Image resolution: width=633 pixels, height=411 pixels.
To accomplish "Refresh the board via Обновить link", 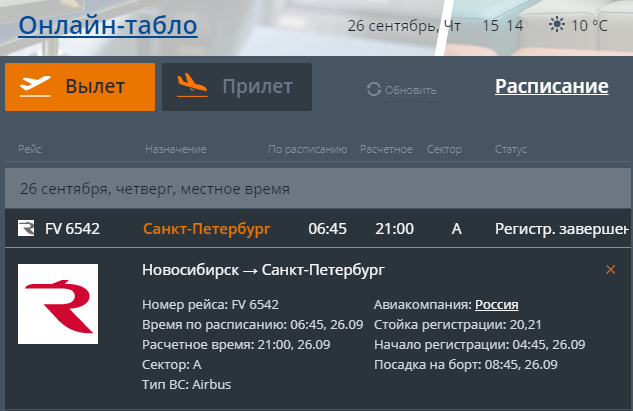I will [x=411, y=90].
